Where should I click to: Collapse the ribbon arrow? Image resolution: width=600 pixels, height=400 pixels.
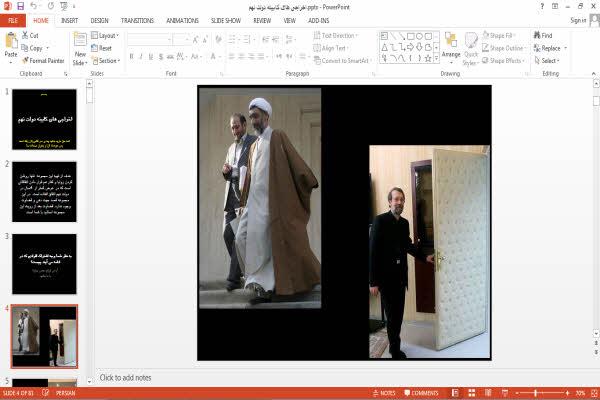pyautogui.click(x=593, y=73)
